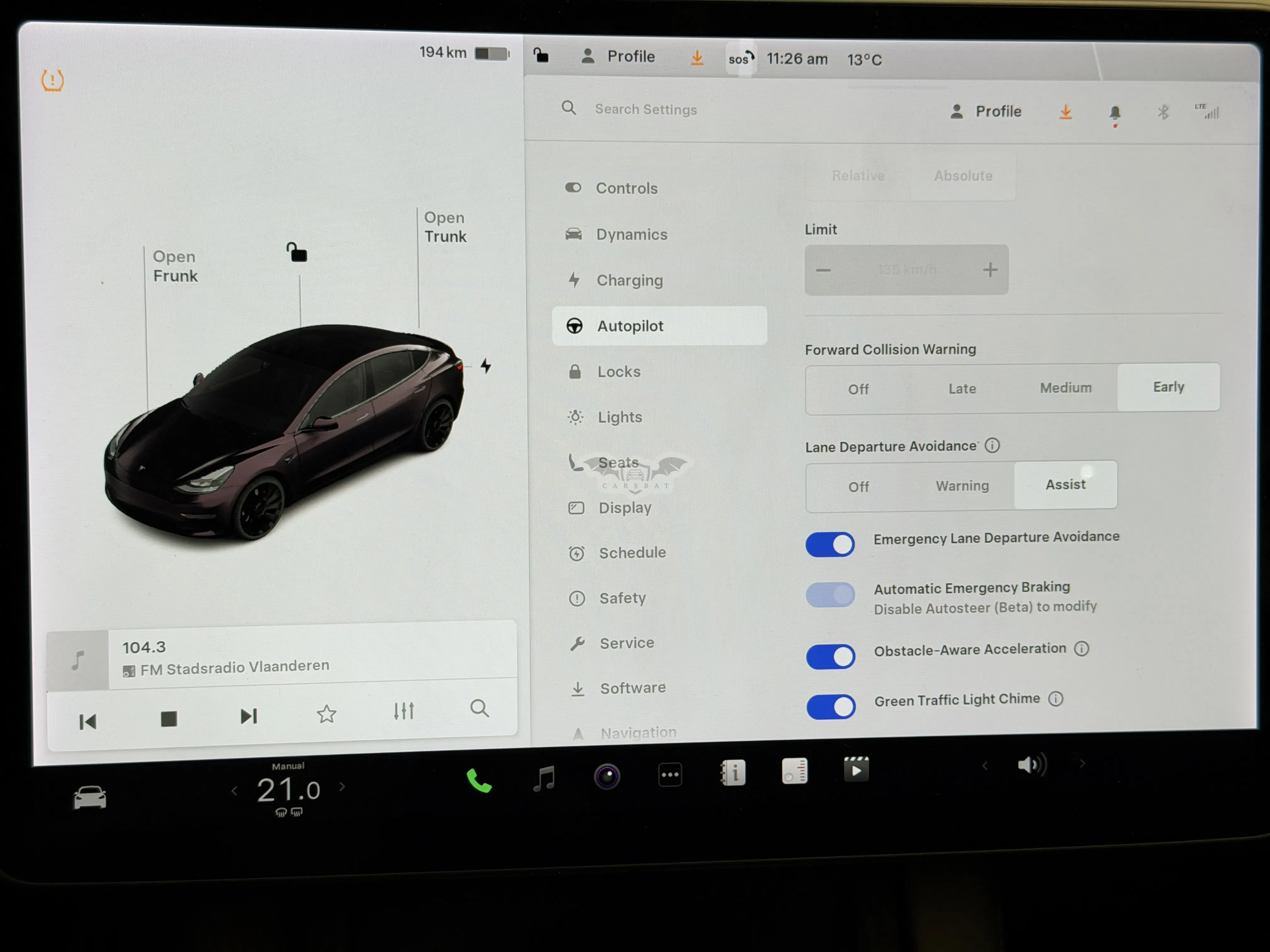Tap the search magnifier in Search Settings

tap(569, 108)
